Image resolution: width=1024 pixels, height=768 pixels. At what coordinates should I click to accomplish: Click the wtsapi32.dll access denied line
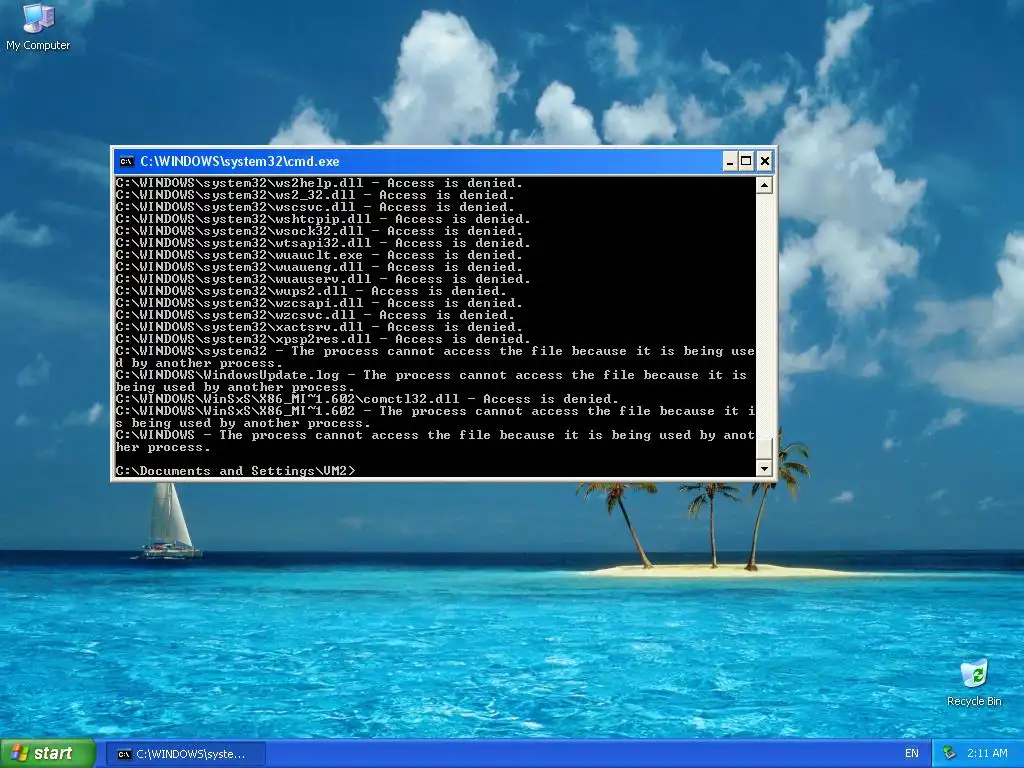pos(323,243)
